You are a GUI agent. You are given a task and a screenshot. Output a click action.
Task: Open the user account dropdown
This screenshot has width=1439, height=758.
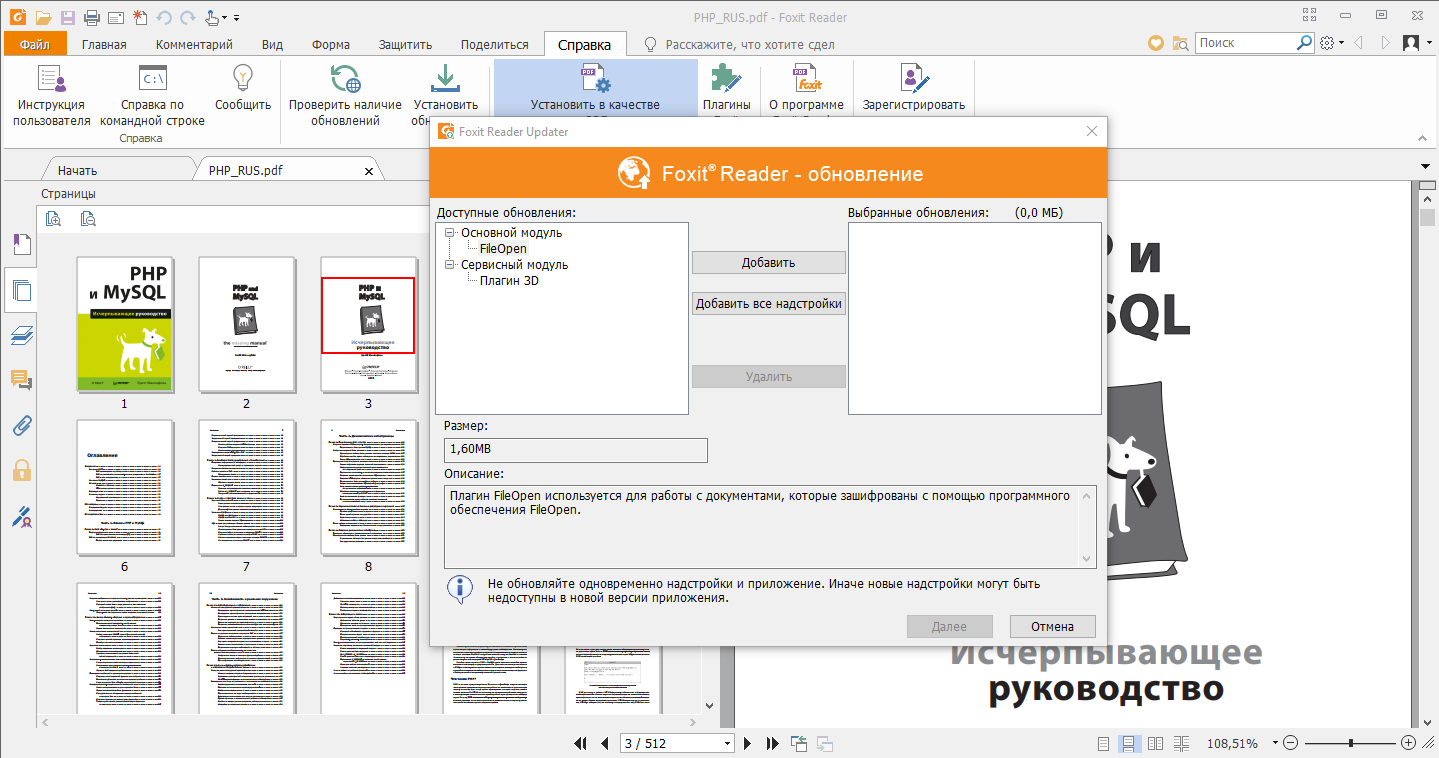point(1415,43)
